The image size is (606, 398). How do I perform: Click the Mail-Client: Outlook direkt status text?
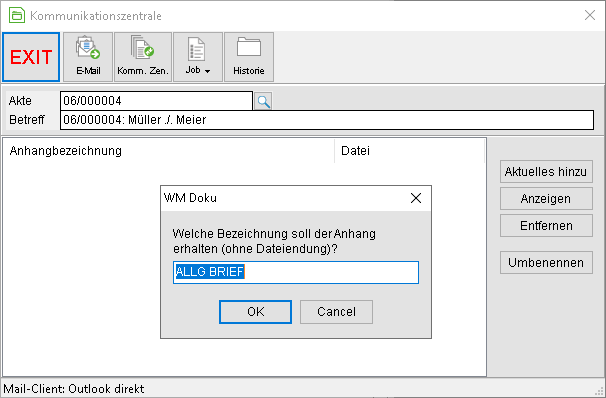coord(73,388)
